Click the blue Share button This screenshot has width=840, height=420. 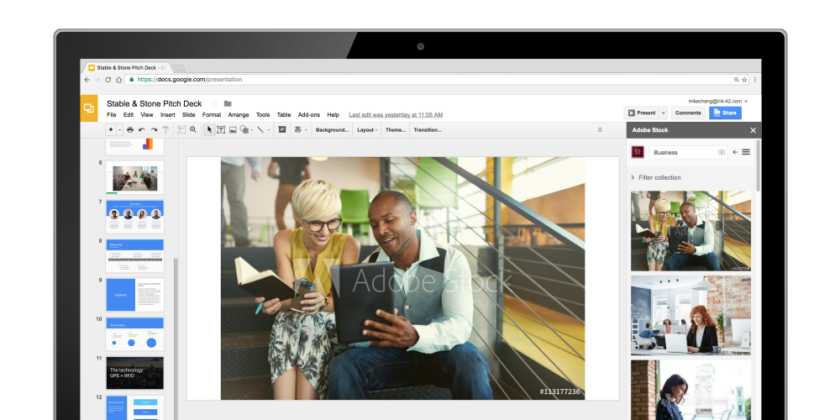point(725,113)
